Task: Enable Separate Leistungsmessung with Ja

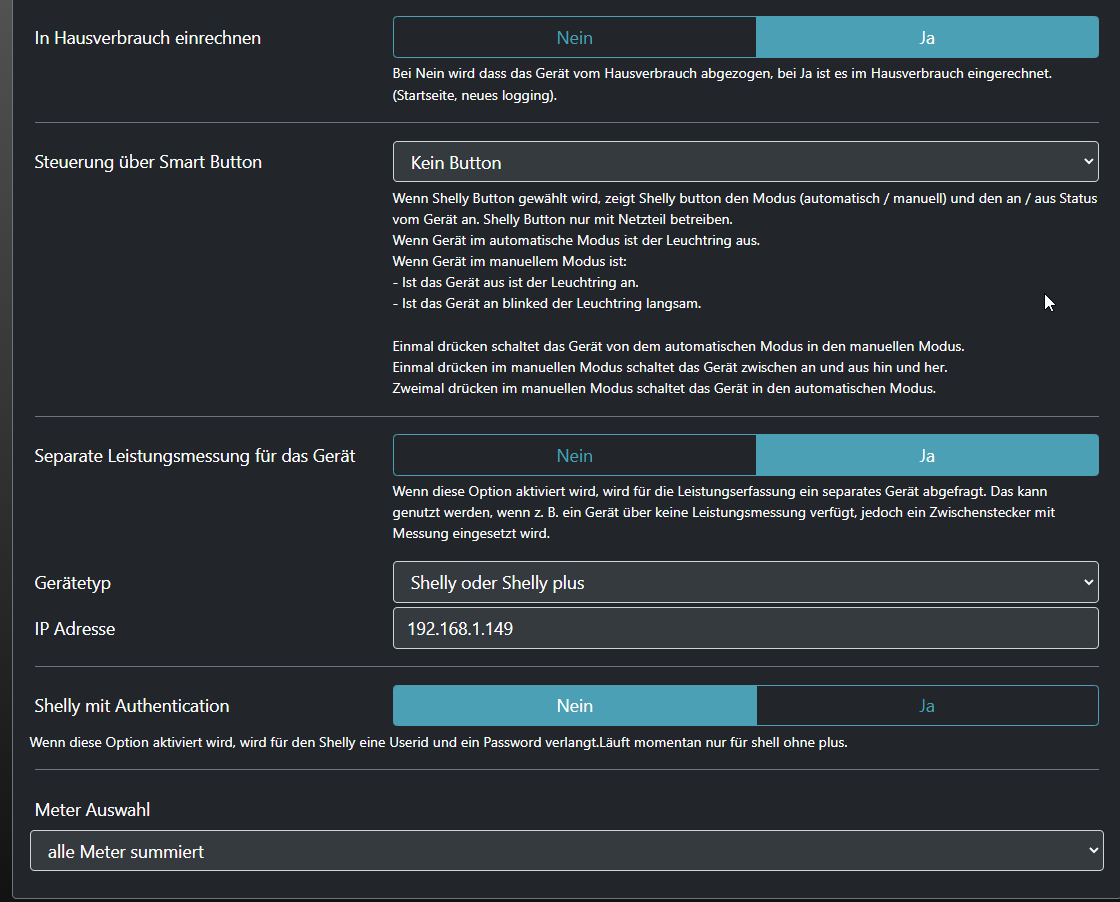Action: coord(927,455)
